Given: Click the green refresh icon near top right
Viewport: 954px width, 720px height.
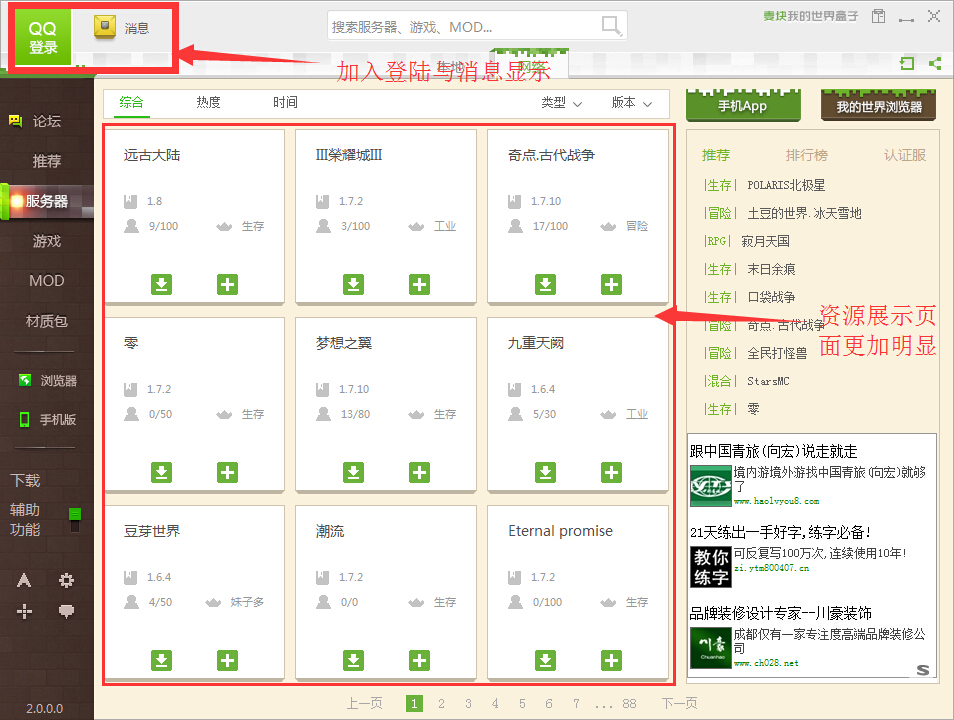Looking at the screenshot, I should point(906,63).
